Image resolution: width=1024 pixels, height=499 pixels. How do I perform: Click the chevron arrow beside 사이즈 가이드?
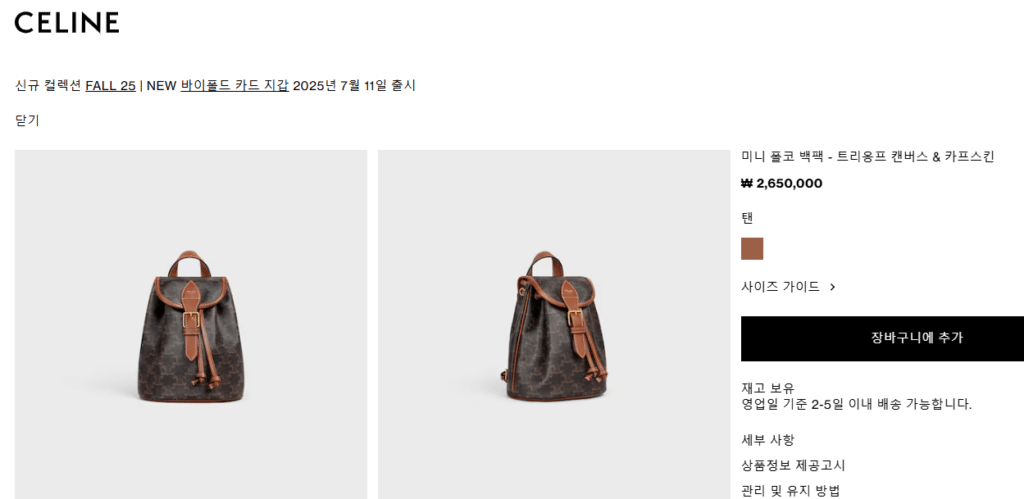pos(832,287)
